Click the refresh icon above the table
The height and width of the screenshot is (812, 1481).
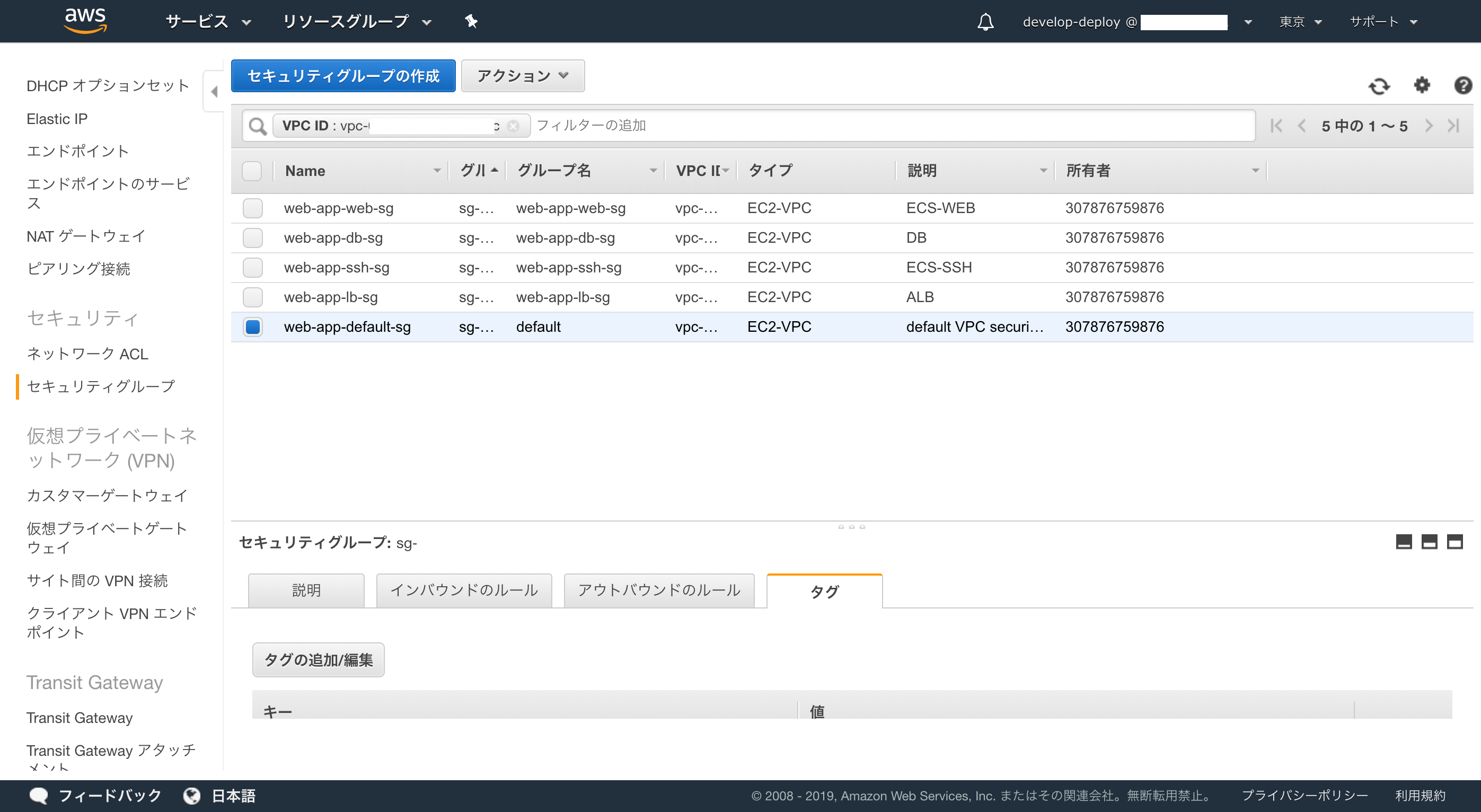point(1379,86)
